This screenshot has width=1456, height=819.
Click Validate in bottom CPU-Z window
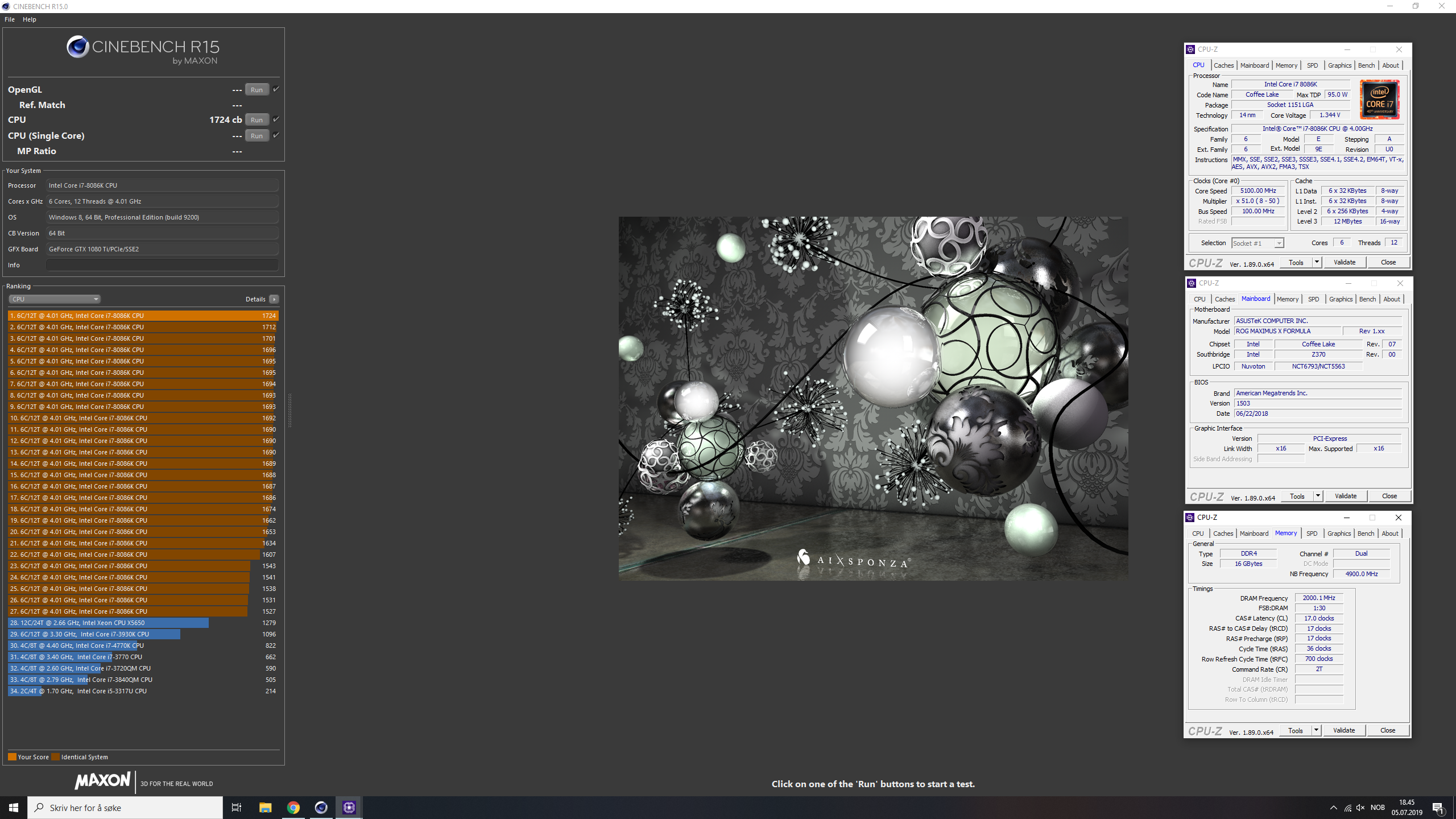(x=1344, y=730)
